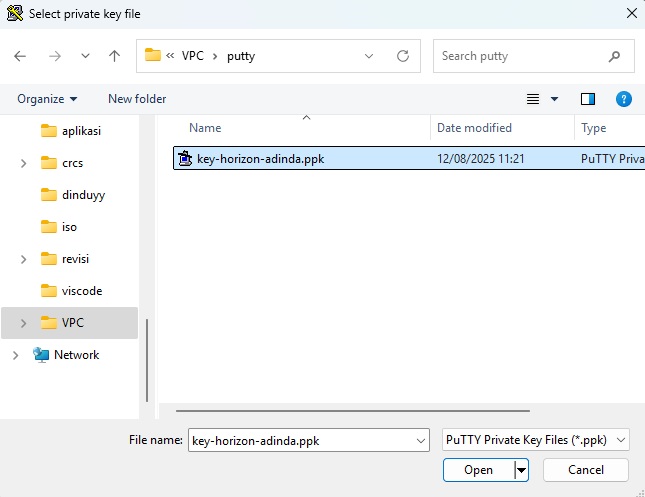645x497 pixels.
Task: Click the aplikasi folder icon
Action: 49,131
